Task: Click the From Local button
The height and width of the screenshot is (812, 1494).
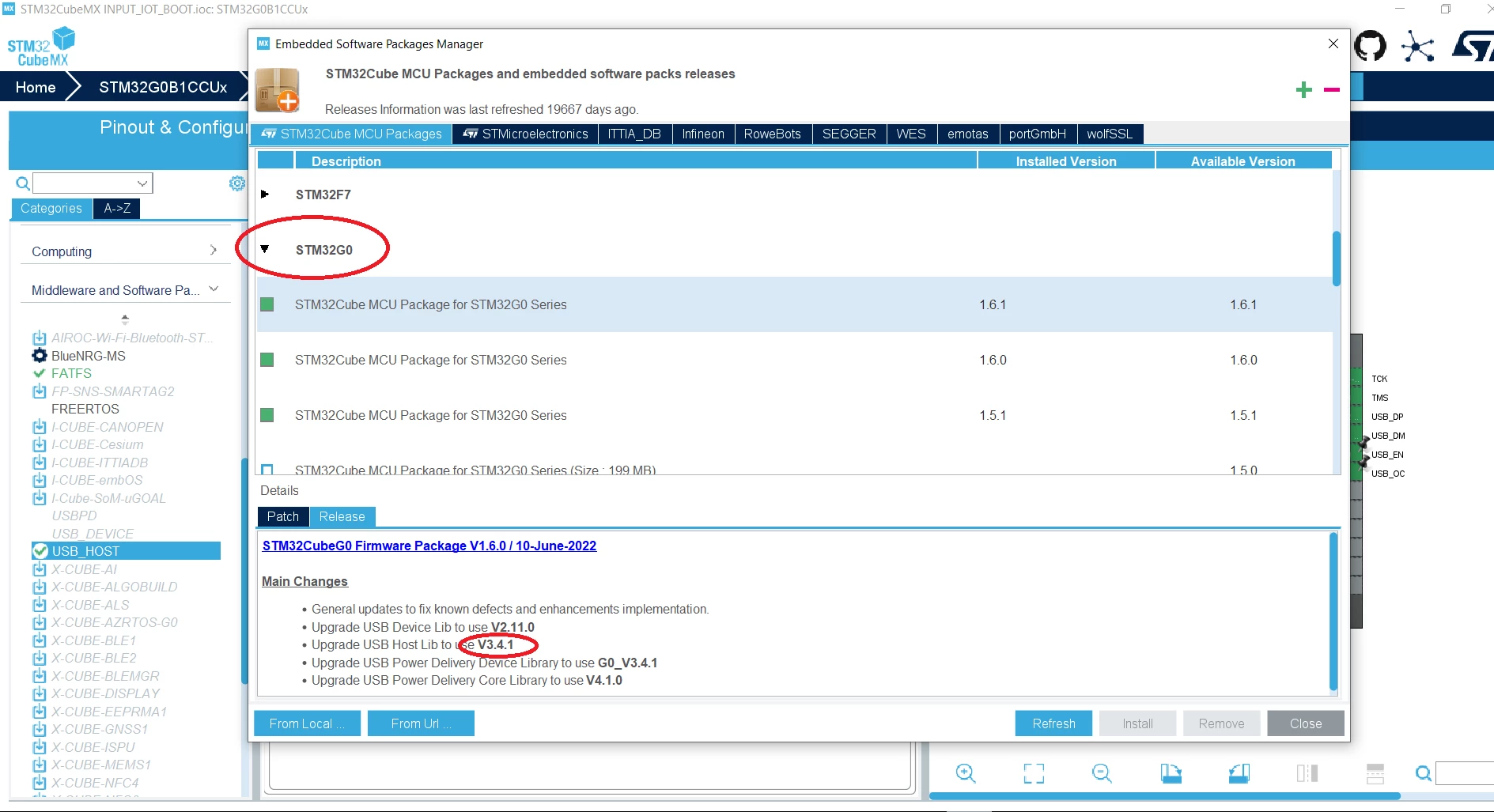Action: [307, 723]
